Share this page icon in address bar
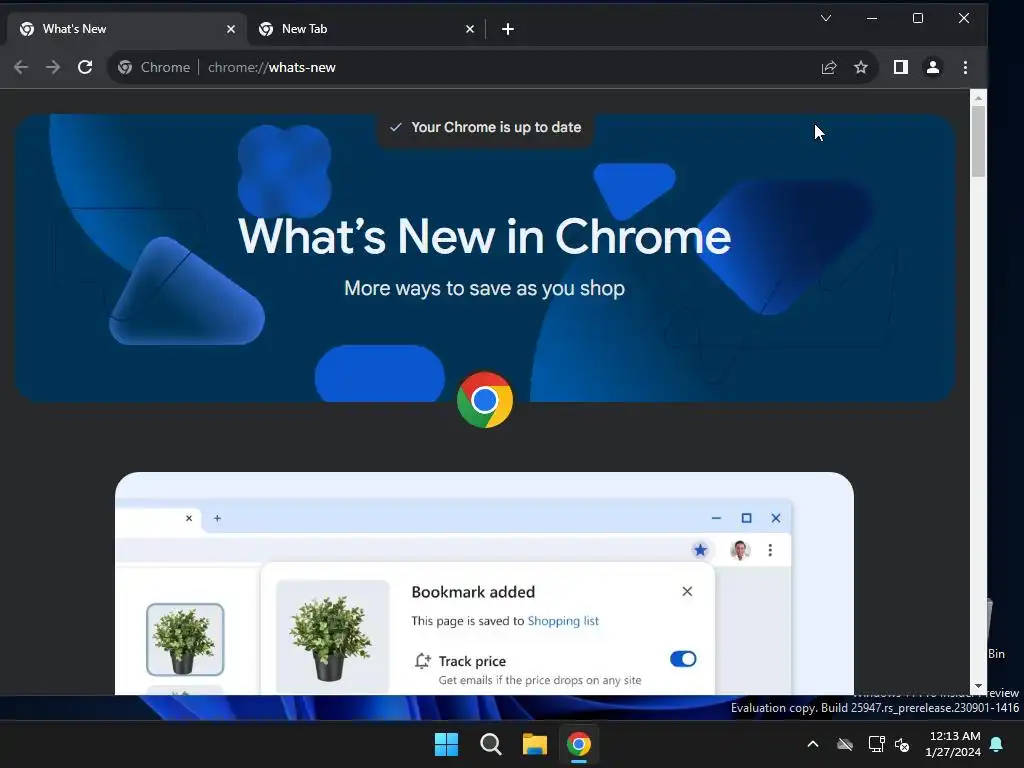 click(x=829, y=67)
